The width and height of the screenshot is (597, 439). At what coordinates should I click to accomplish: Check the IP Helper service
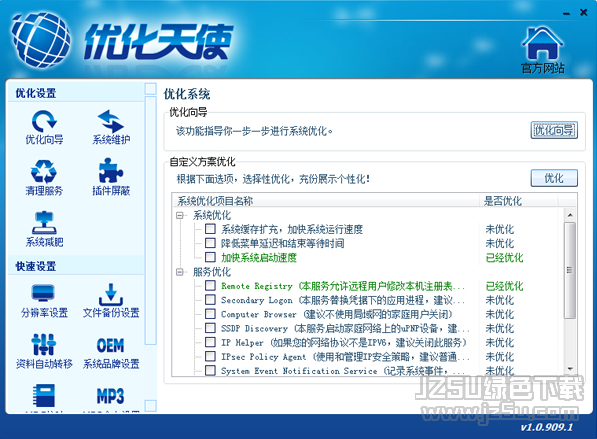[210, 342]
